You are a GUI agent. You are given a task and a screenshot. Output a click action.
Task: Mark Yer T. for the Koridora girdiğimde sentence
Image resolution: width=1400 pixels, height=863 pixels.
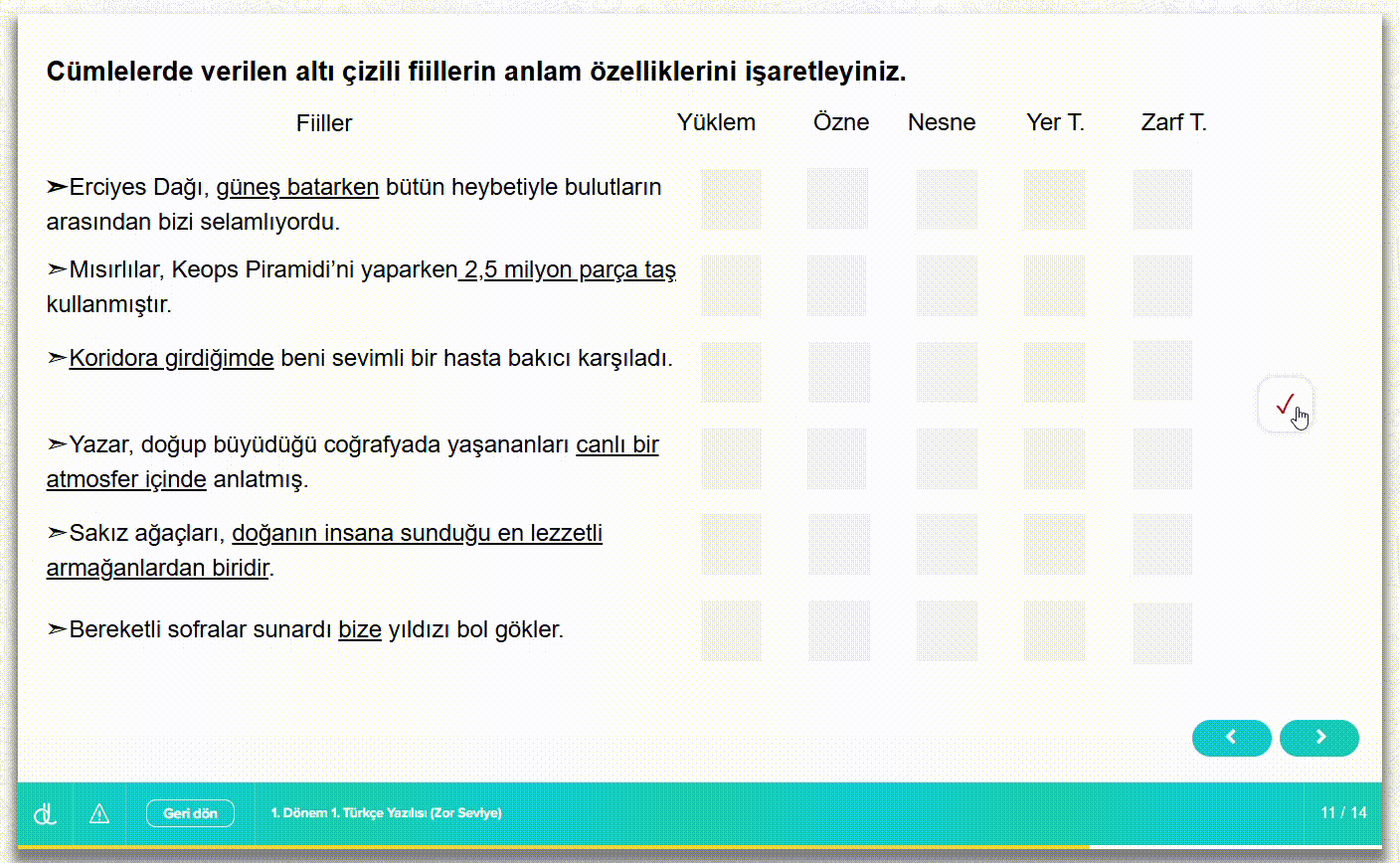1056,372
